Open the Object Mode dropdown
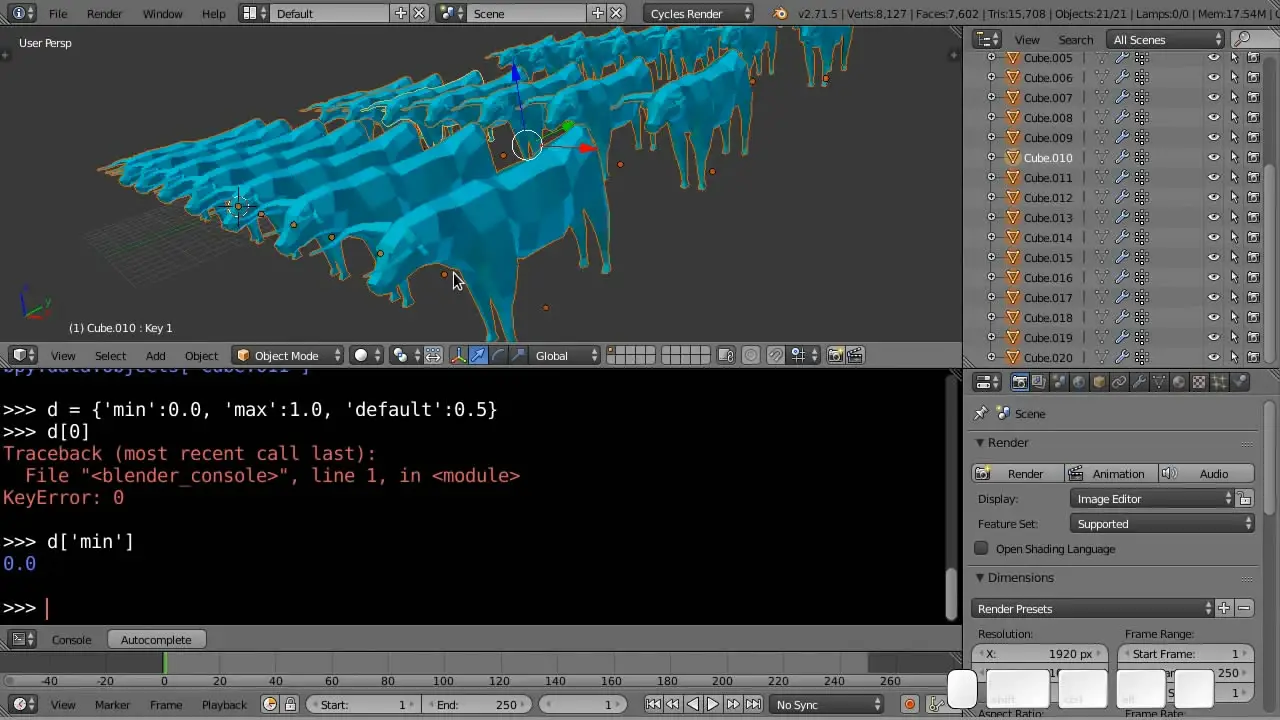Image resolution: width=1280 pixels, height=720 pixels. pos(288,355)
